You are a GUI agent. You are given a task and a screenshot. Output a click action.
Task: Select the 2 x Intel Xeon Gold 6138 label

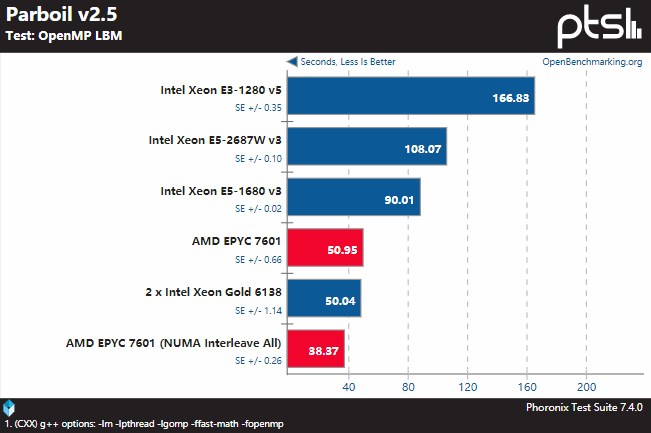tap(213, 292)
